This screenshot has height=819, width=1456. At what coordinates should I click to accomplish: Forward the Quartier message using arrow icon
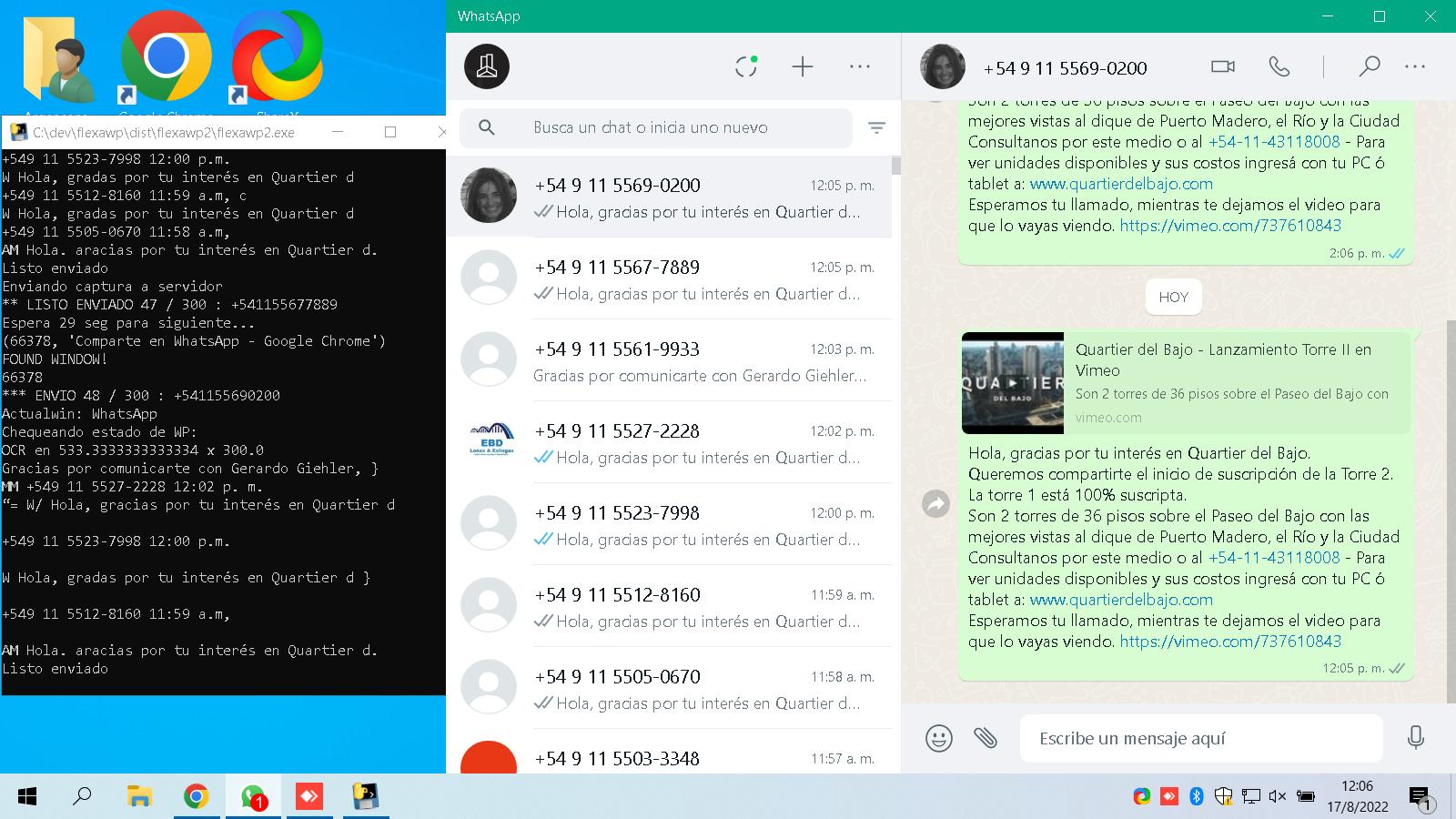935,503
